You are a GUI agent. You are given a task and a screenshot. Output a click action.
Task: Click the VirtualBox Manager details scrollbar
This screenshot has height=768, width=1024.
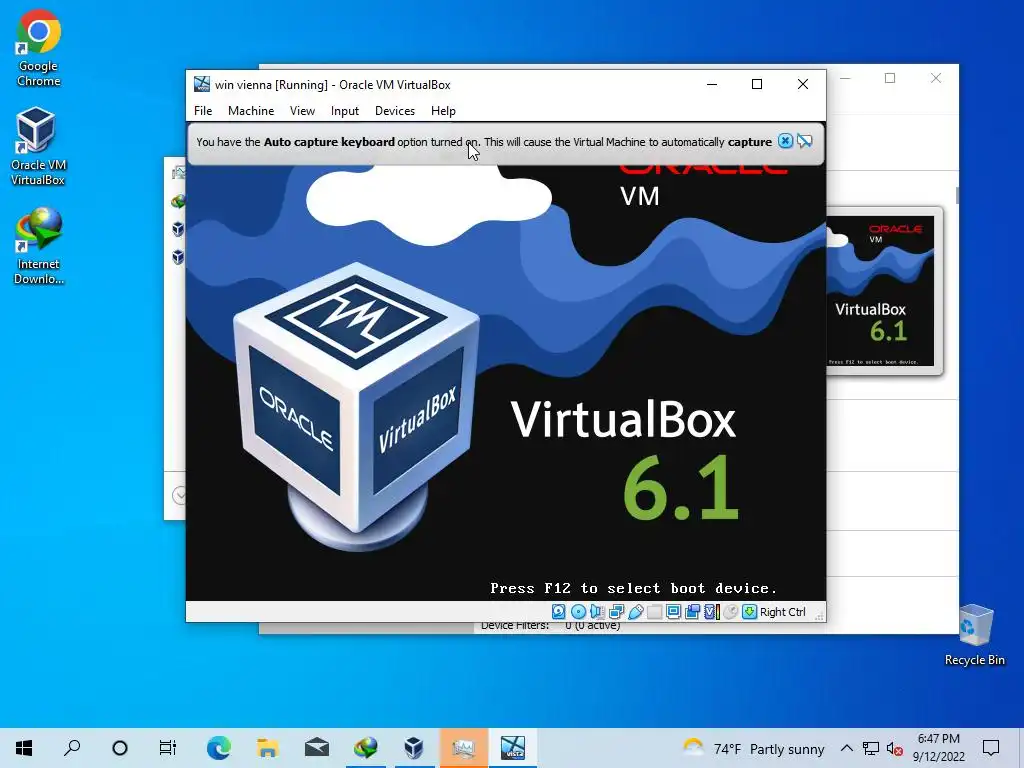point(957,195)
